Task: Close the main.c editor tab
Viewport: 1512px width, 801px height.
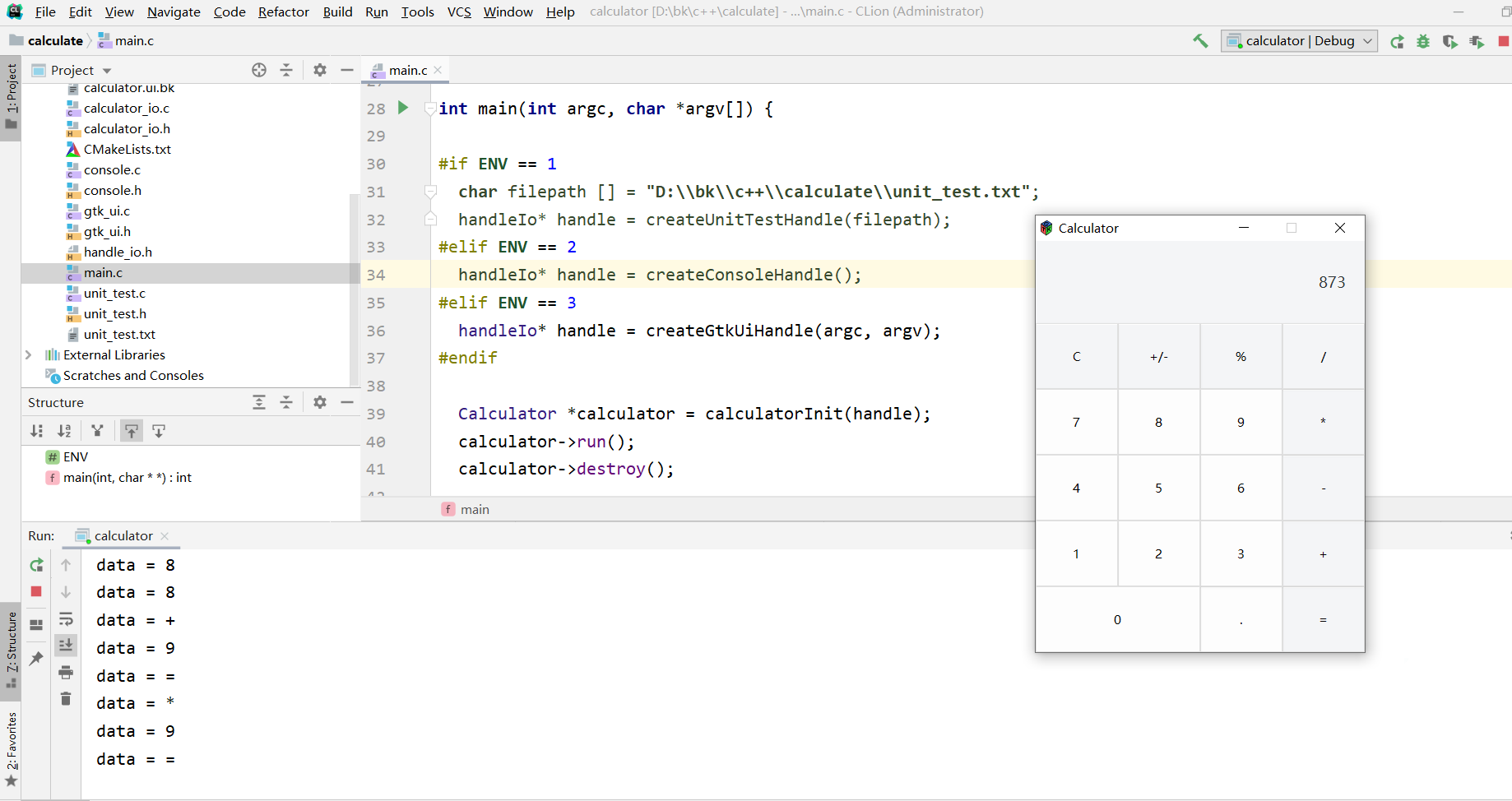Action: tap(438, 70)
